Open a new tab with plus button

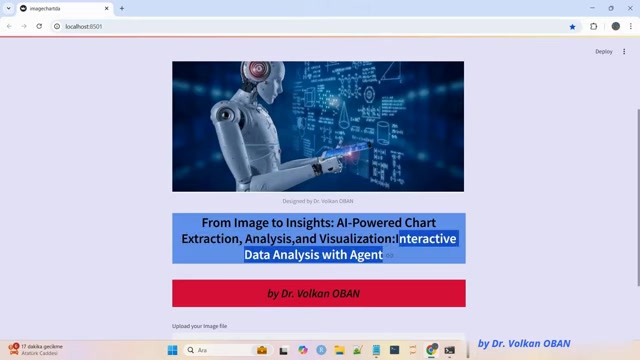coord(122,8)
